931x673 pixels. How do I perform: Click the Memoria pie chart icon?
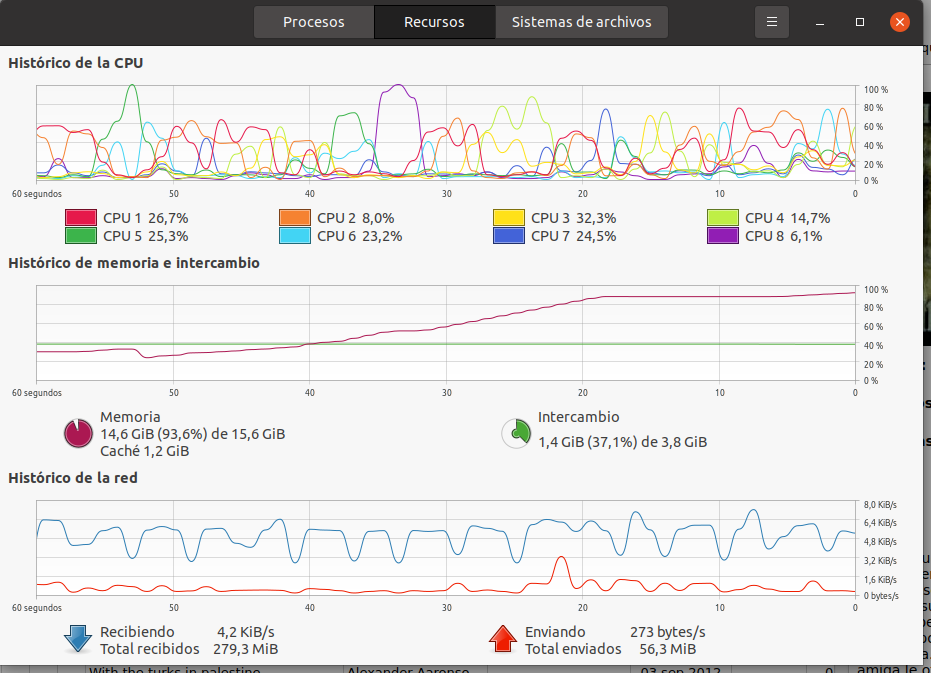coord(78,433)
